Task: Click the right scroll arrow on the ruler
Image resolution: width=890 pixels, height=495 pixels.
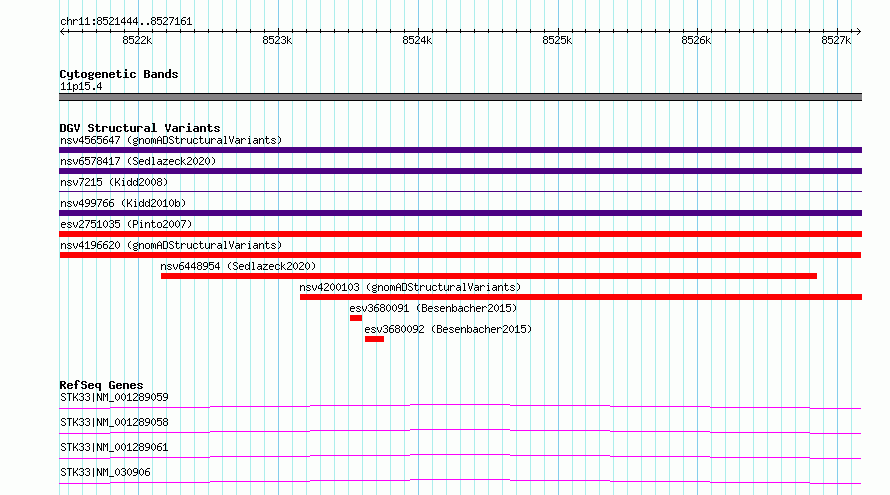Action: pyautogui.click(x=858, y=31)
